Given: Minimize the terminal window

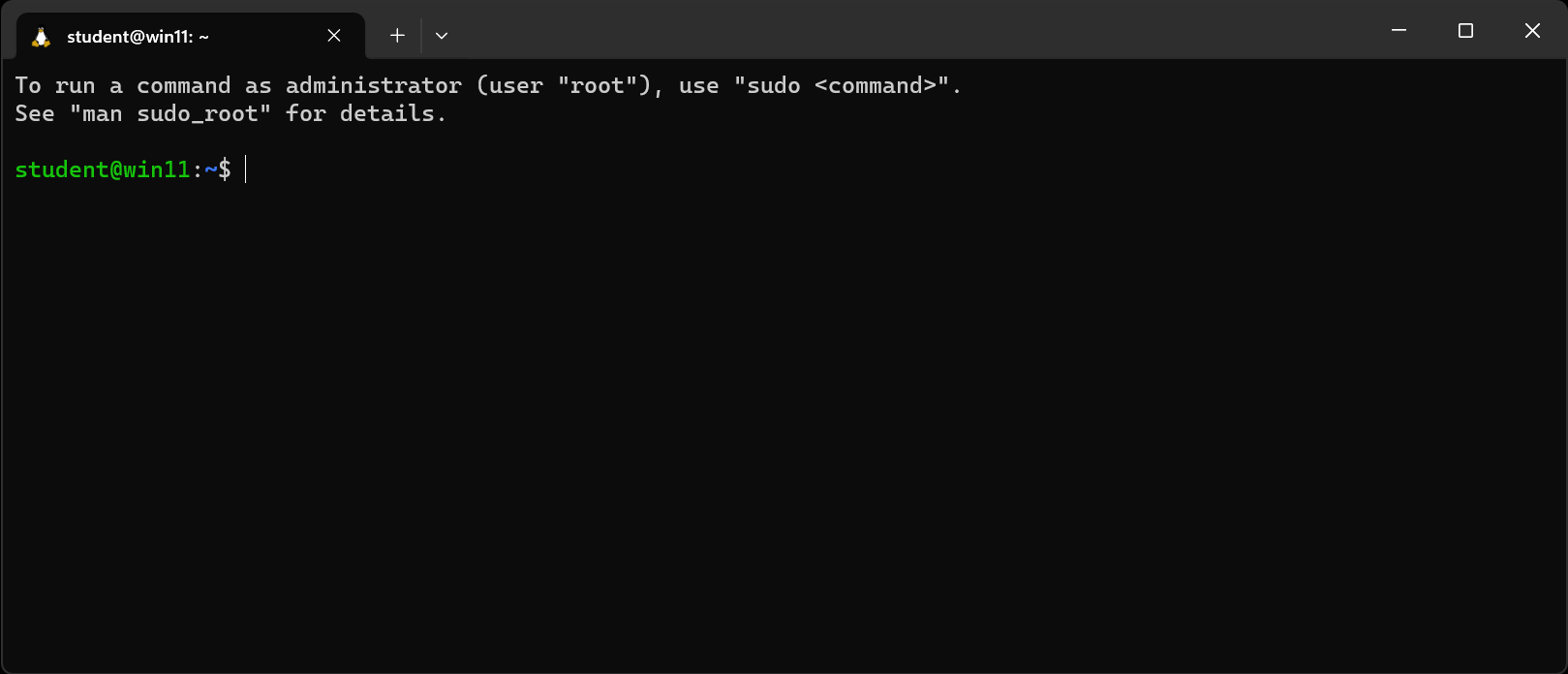Looking at the screenshot, I should point(1399,30).
